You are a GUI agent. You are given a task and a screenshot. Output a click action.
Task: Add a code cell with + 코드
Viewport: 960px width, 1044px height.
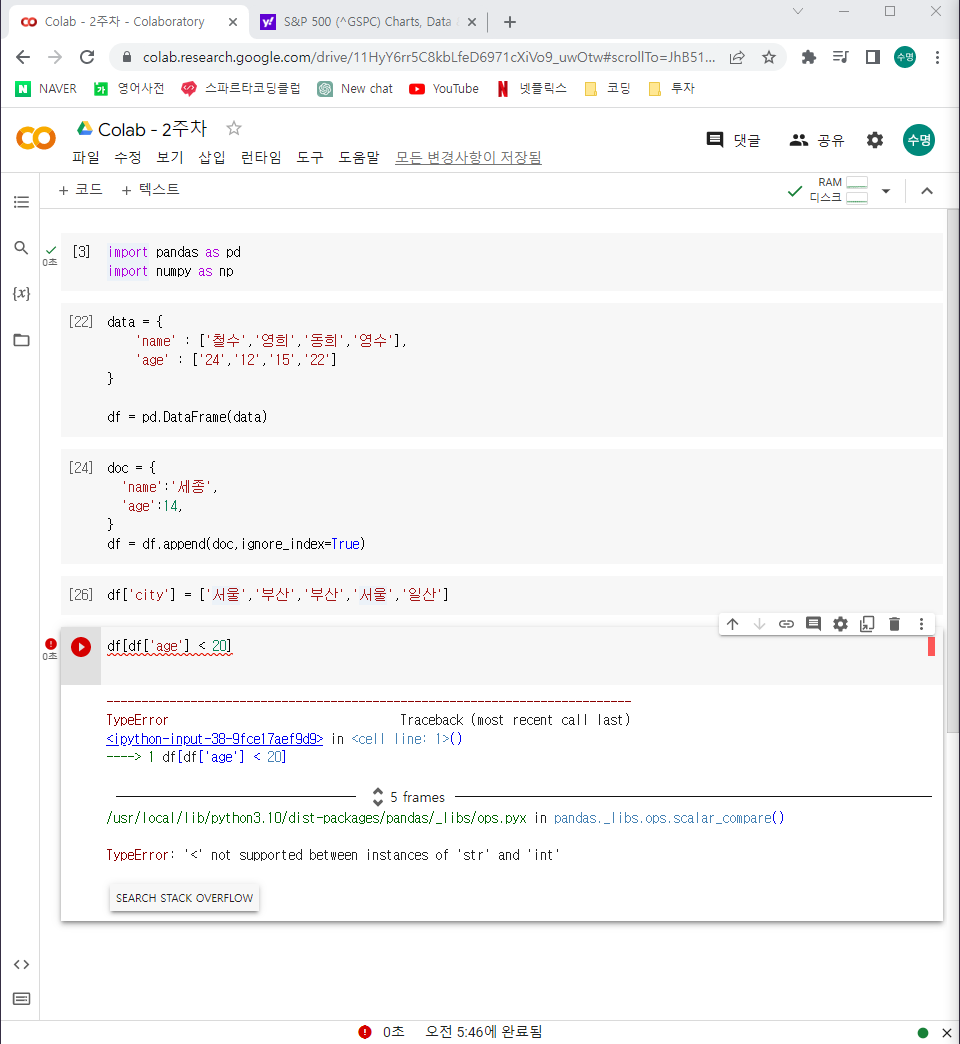coord(81,190)
